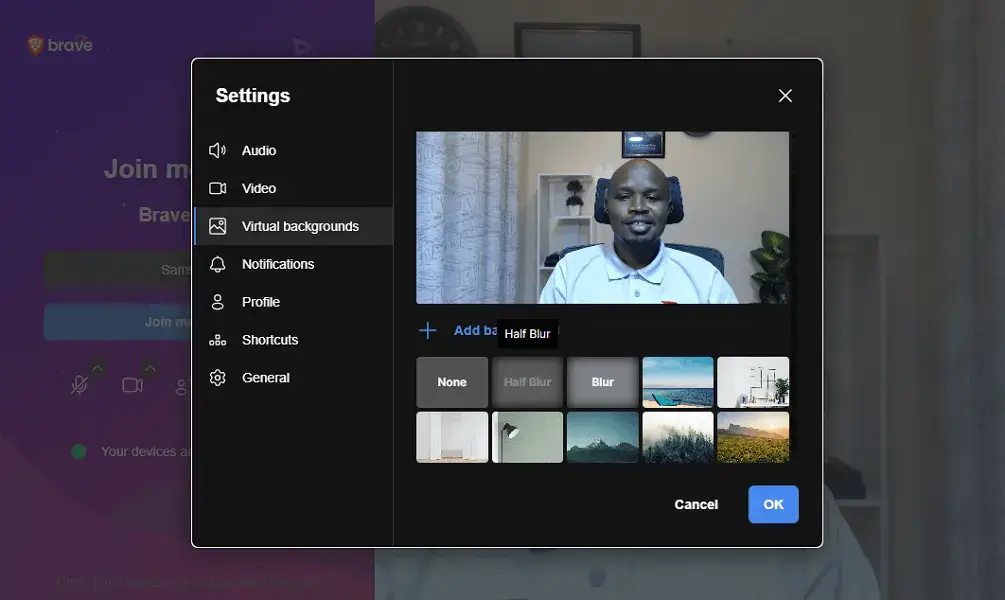The width and height of the screenshot is (1005, 600).
Task: Enable the full Blur background
Action: [603, 382]
